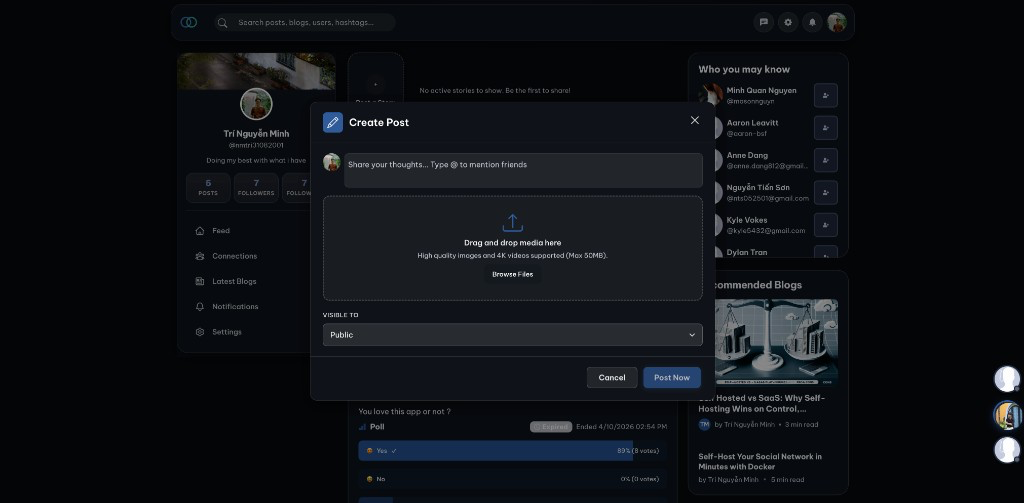
Task: Open Dylan Tran's profile name
Action: 747,252
